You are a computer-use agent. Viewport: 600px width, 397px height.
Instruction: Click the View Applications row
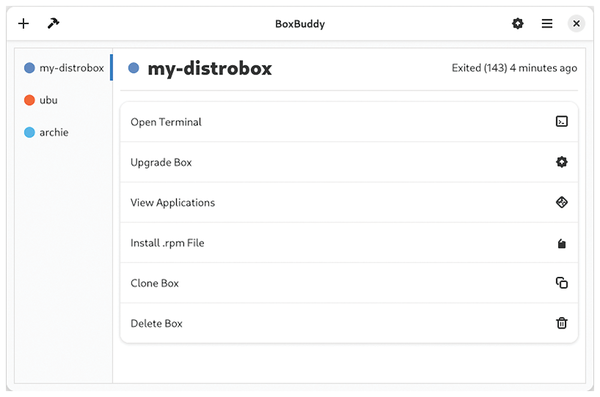pyautogui.click(x=349, y=203)
